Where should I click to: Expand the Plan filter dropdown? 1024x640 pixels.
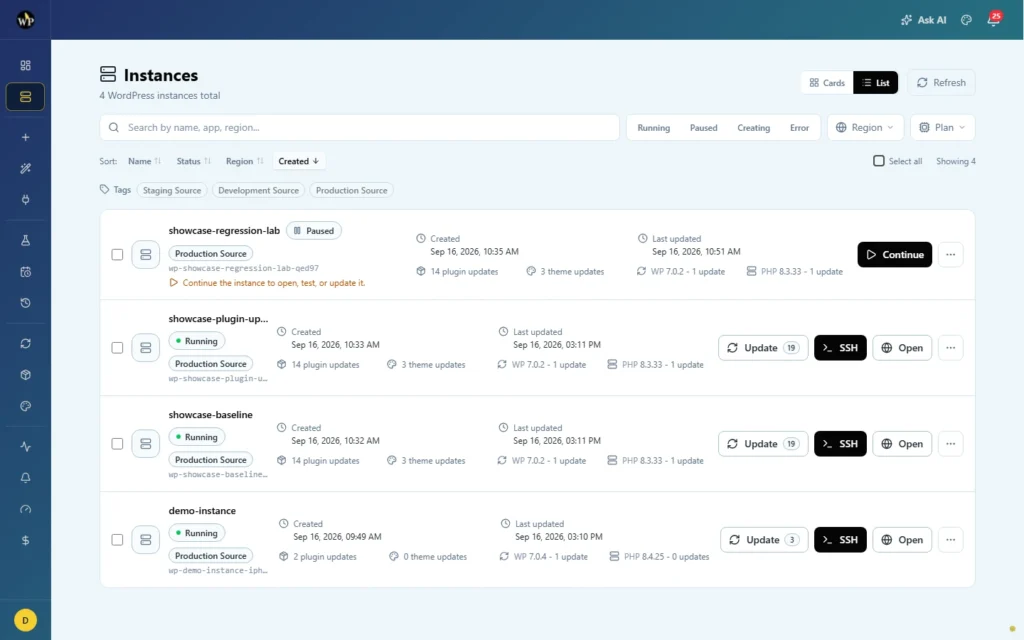(942, 127)
